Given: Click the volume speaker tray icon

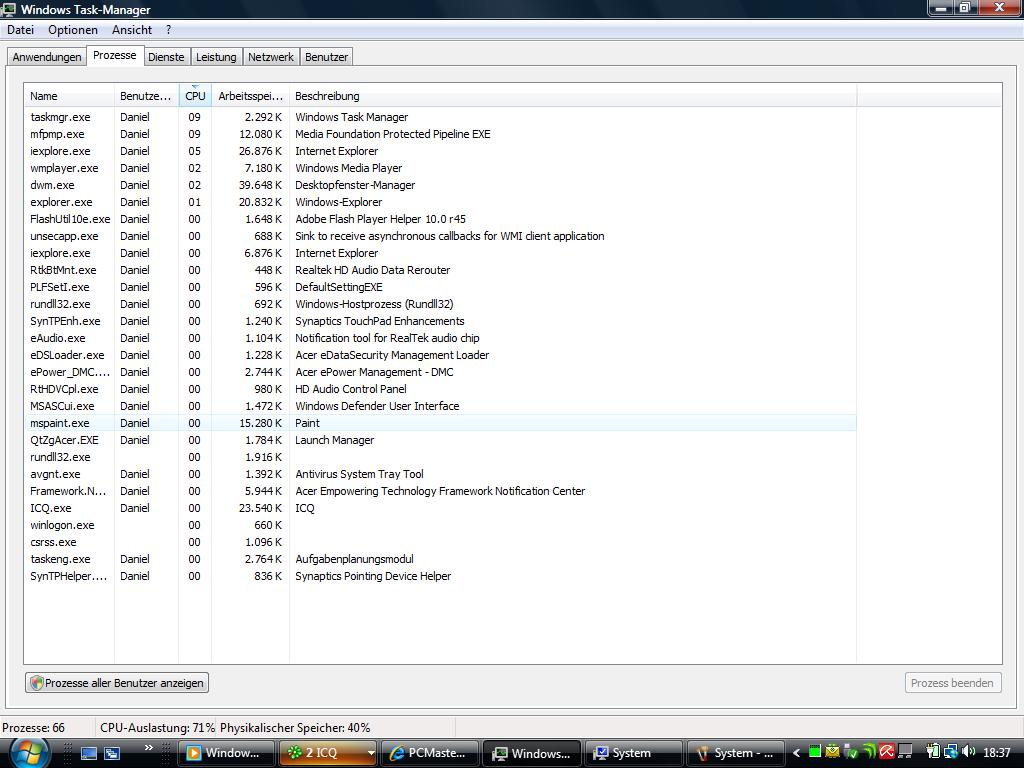Looking at the screenshot, I should click(968, 752).
